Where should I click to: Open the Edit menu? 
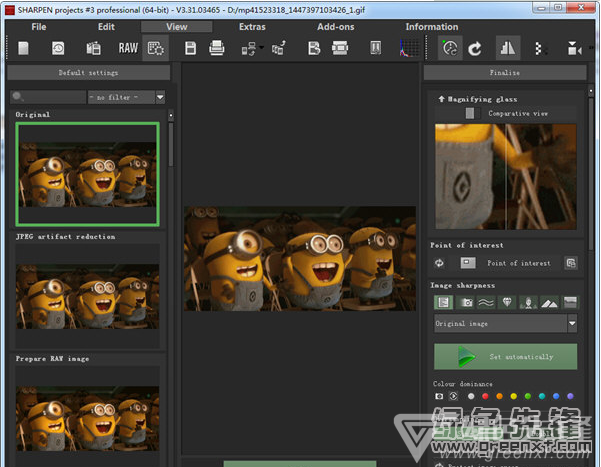pos(106,27)
